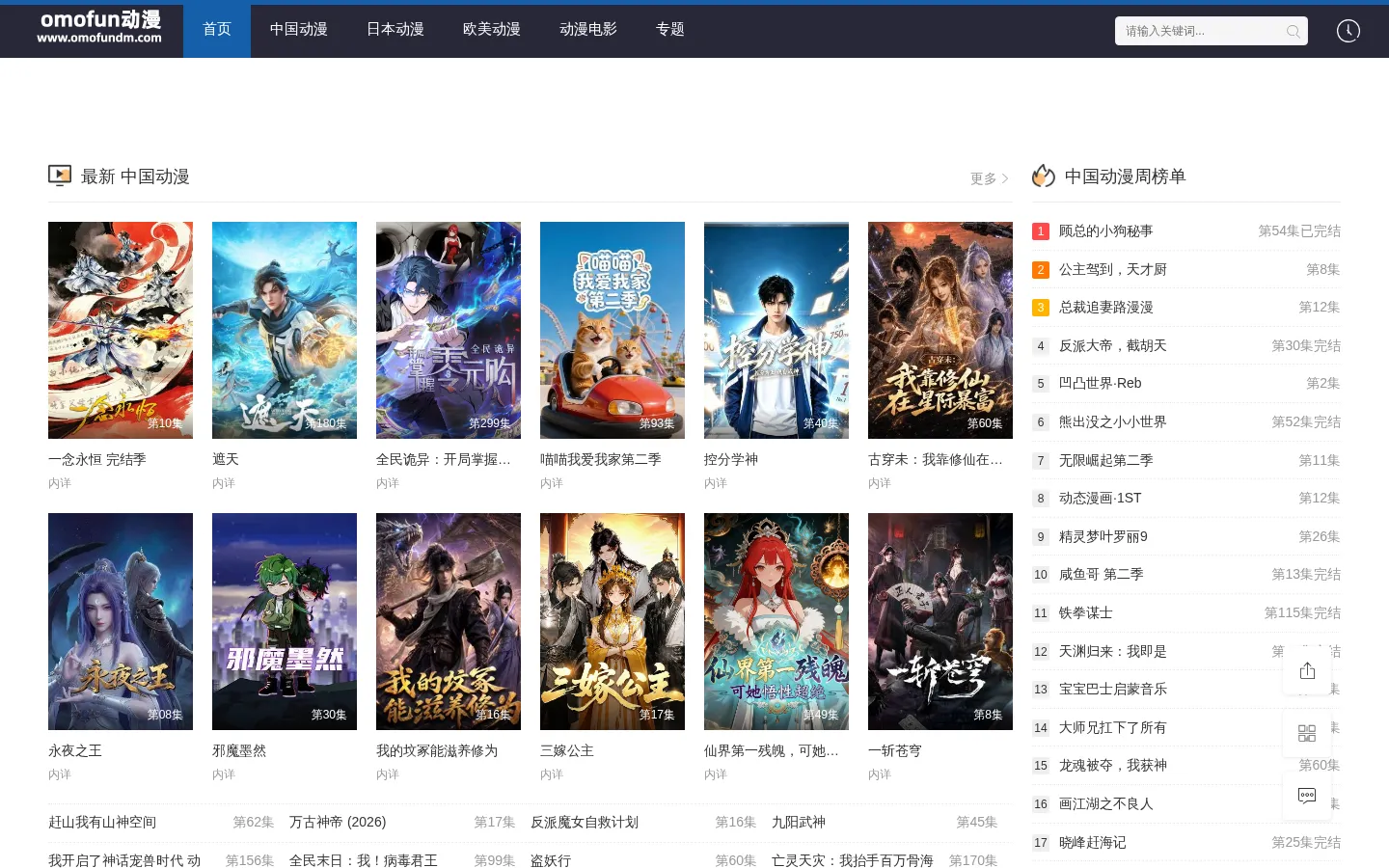Open list entry 九阳武神
This screenshot has width=1389, height=868.
[x=799, y=822]
